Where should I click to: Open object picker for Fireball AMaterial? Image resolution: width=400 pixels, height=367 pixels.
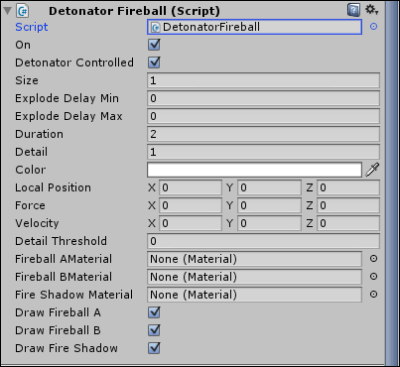click(373, 259)
